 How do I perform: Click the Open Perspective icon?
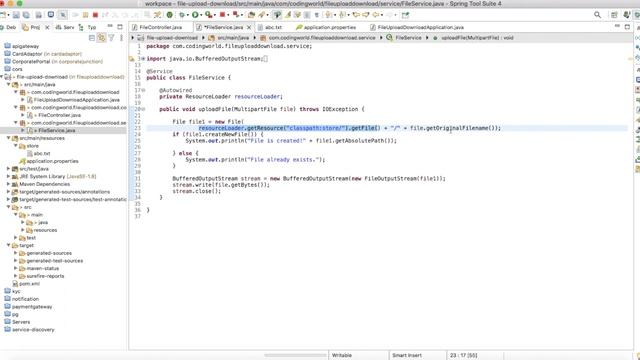pos(614,15)
